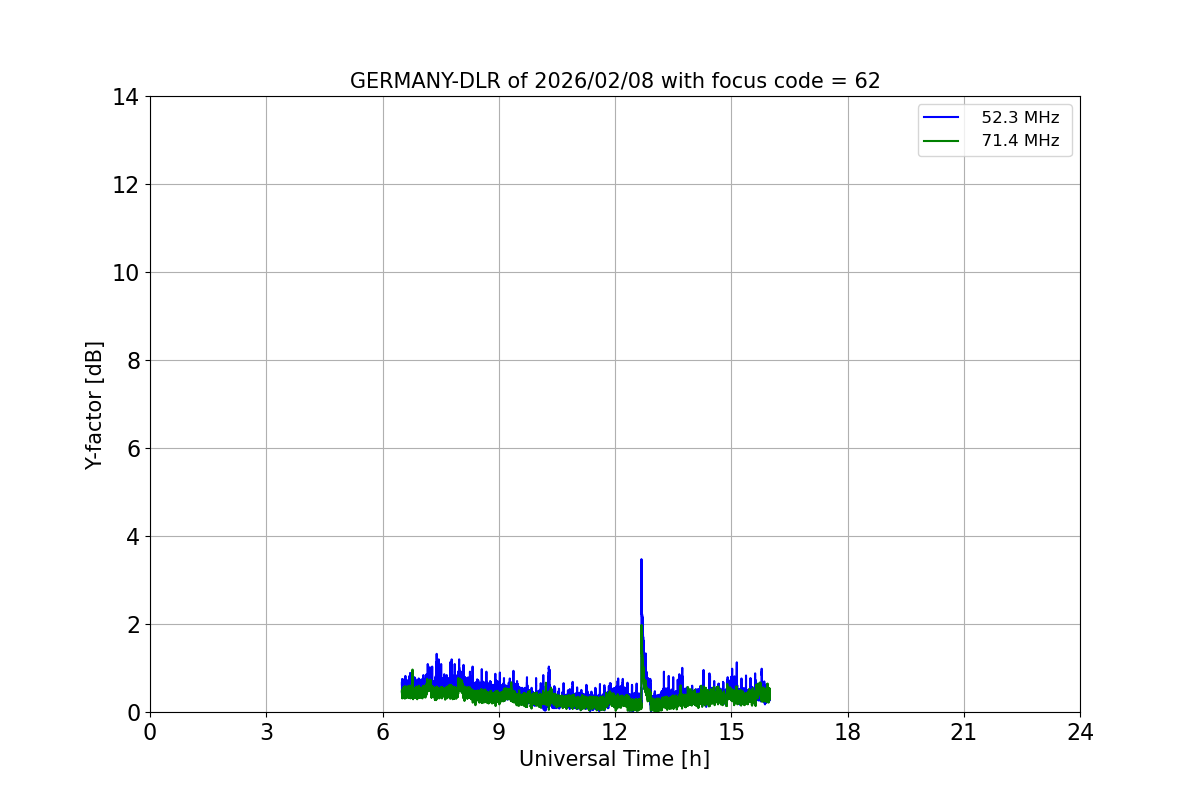This screenshot has height=800, width=1200.
Task: Click x-axis tick label '9'
Action: tap(499, 733)
